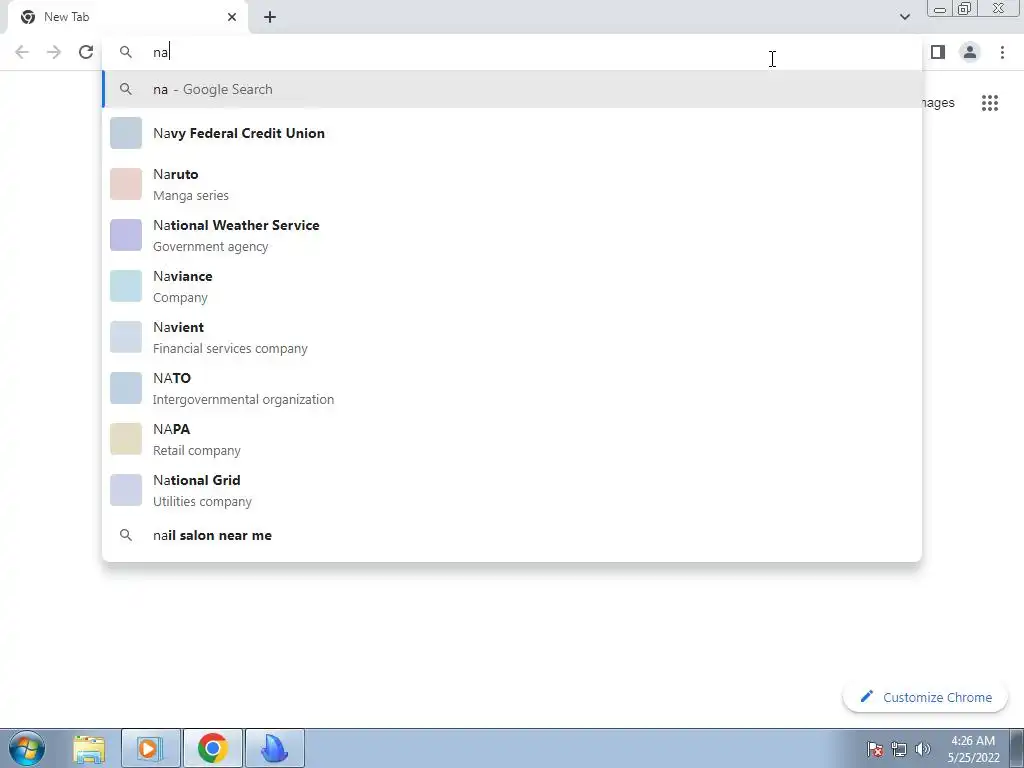Open Chrome's three-dot menu
Image resolution: width=1024 pixels, height=768 pixels.
[x=1002, y=52]
